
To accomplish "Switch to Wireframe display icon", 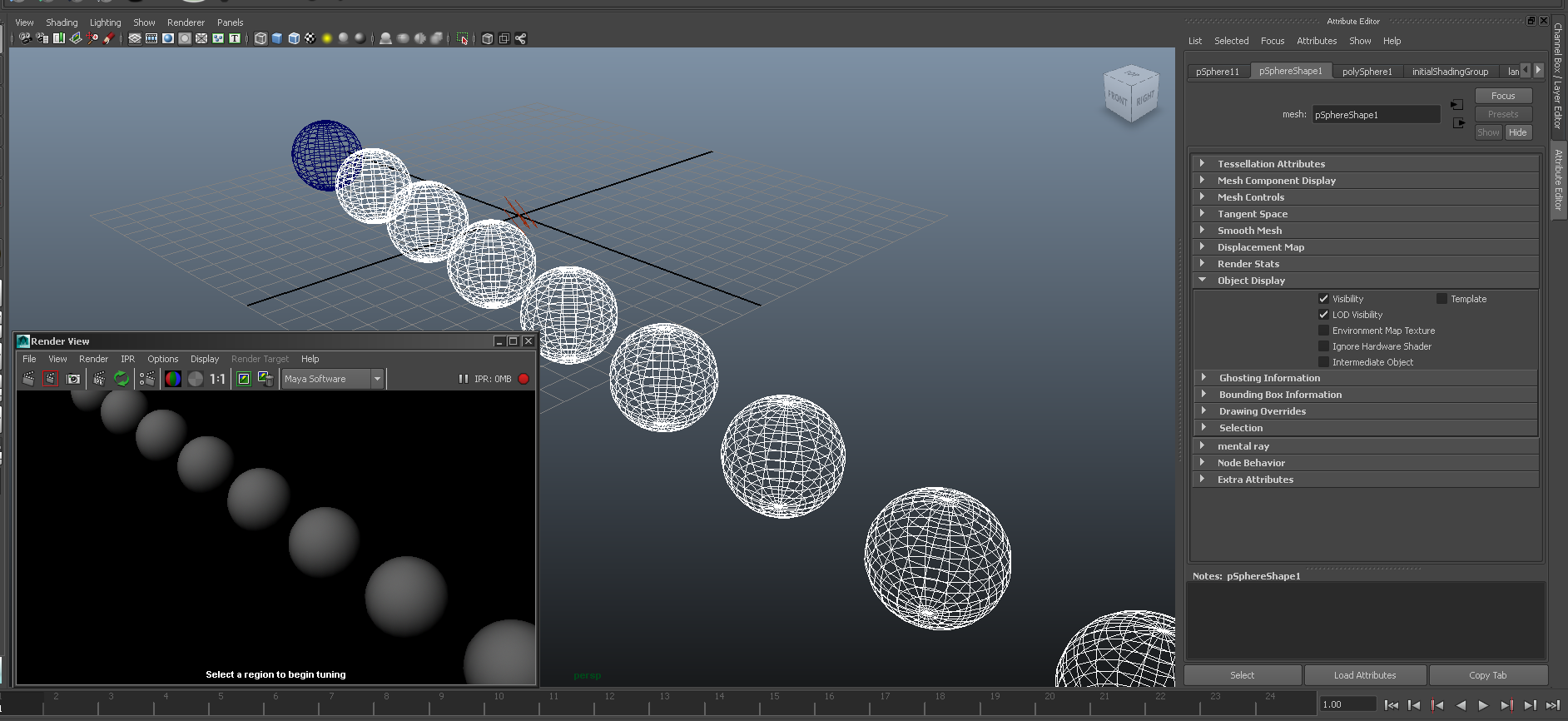I will 261,38.
